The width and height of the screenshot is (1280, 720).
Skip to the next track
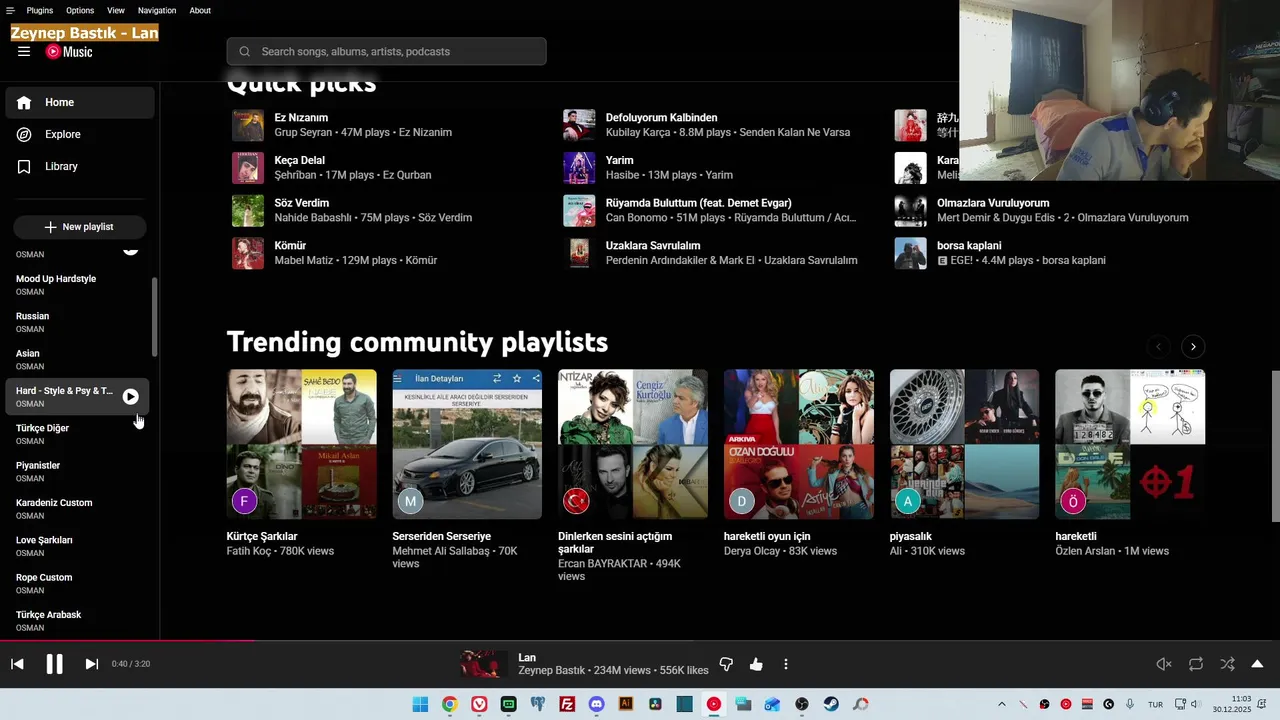tap(91, 664)
